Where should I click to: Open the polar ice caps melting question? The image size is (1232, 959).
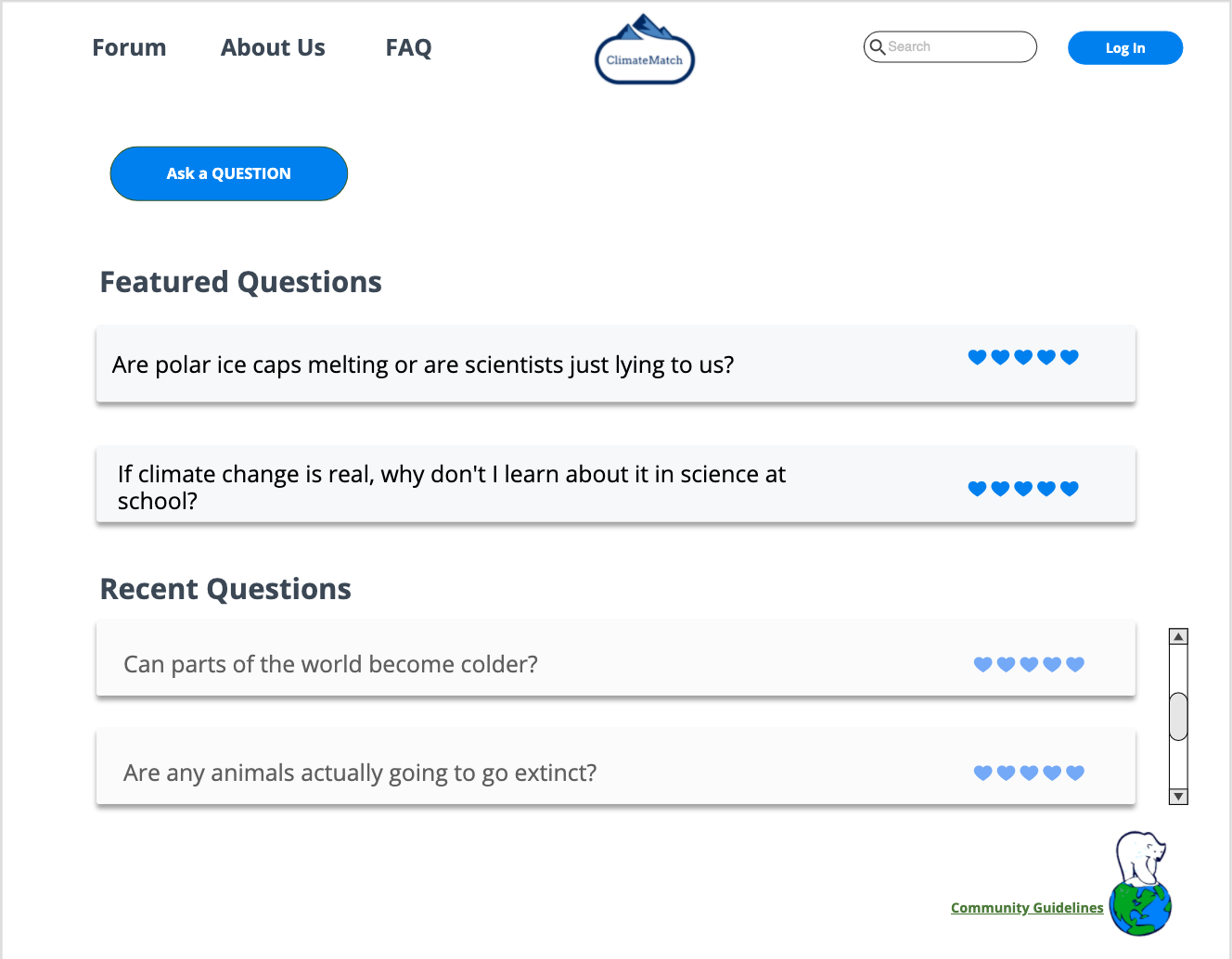coord(423,364)
